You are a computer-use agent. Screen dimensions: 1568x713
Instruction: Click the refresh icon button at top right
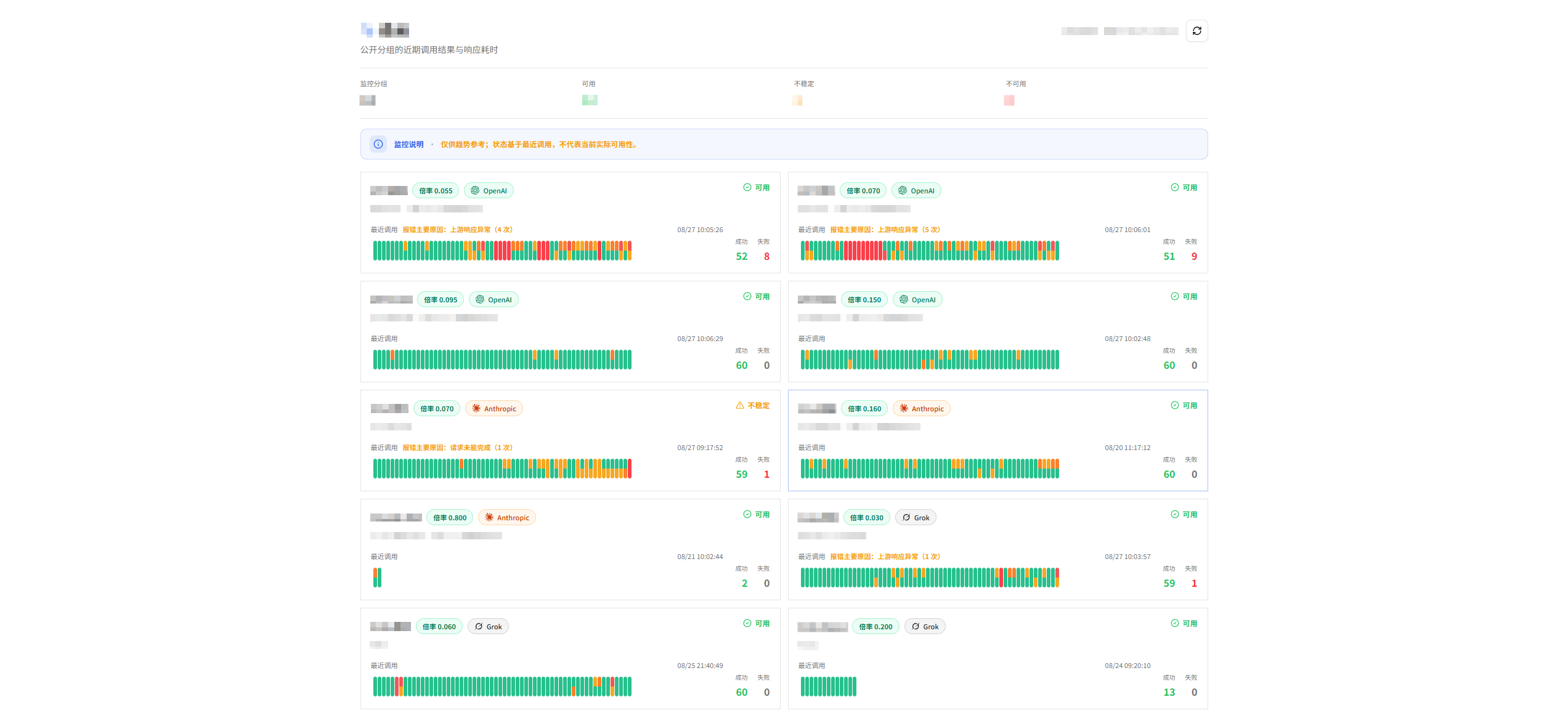coord(1196,31)
